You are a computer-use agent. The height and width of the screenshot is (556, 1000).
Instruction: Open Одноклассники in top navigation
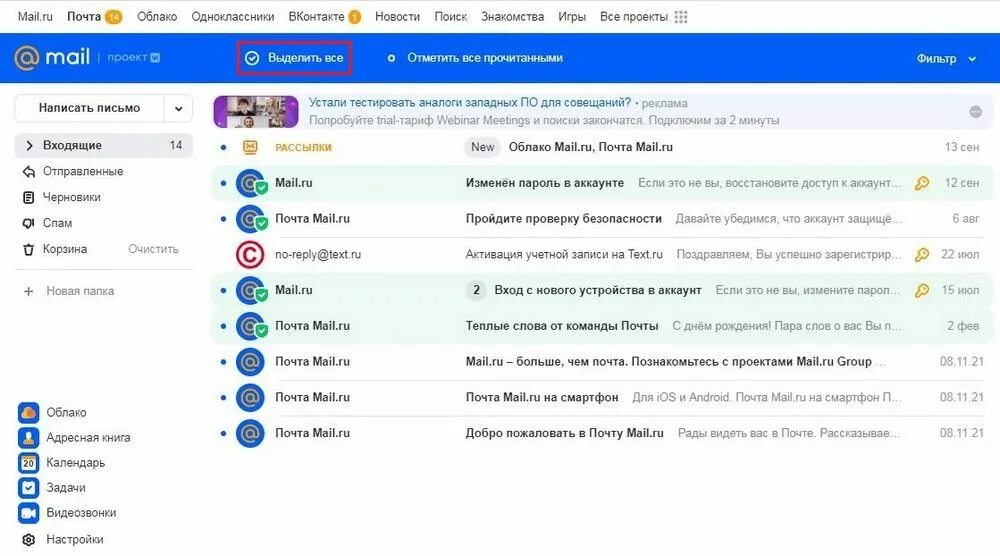coord(233,17)
